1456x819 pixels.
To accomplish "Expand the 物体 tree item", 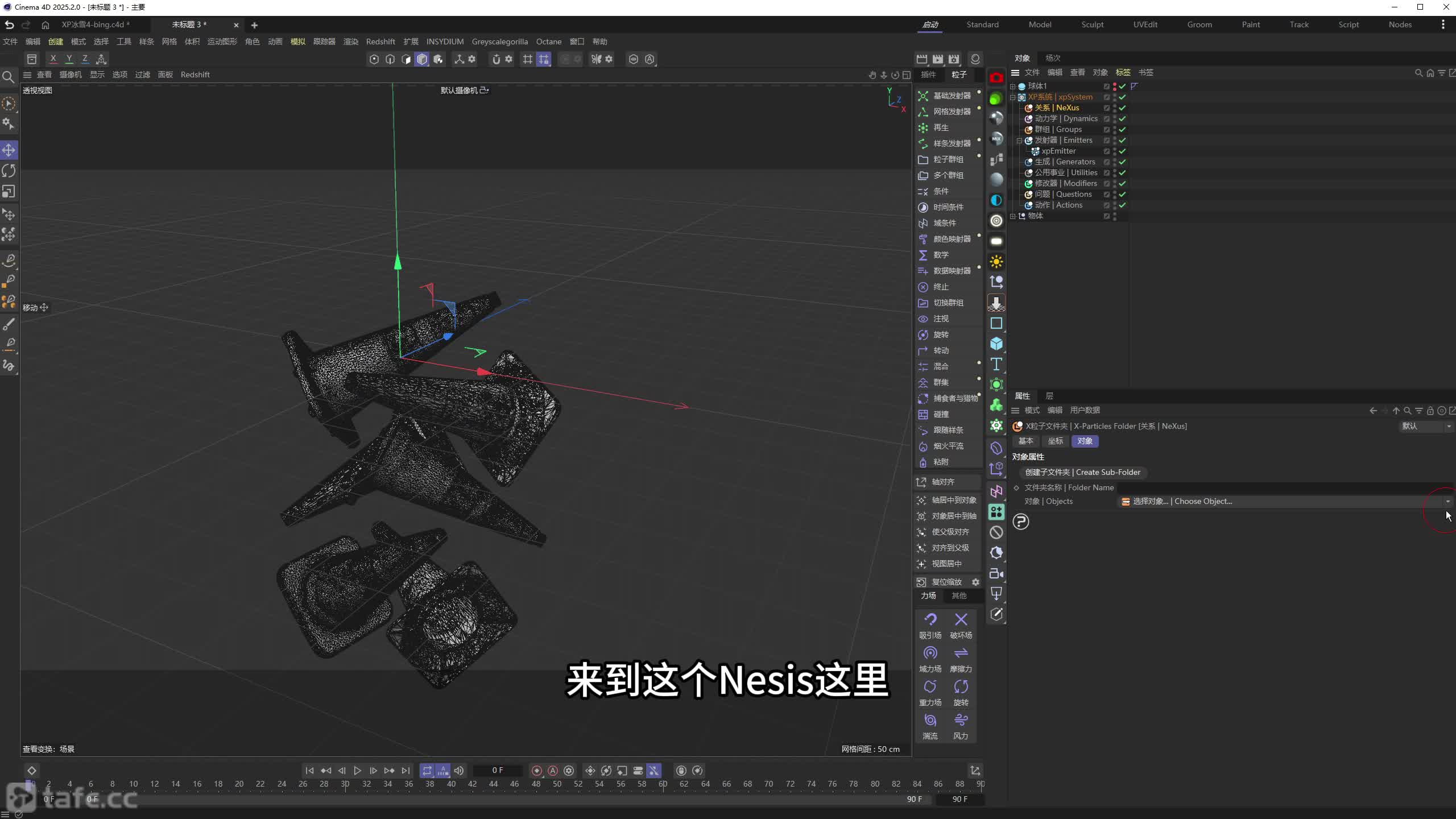I will tap(1012, 216).
